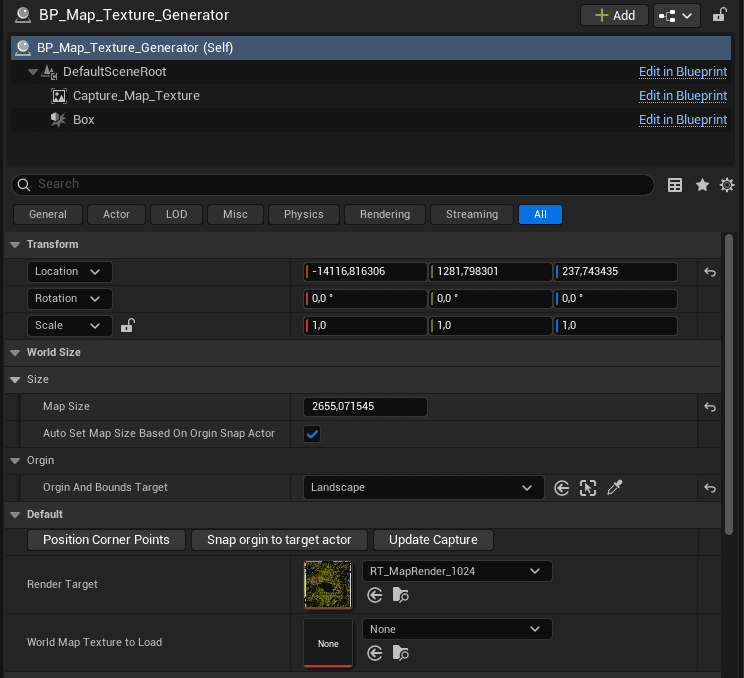Toggle the Scale ratio lock icon
Screen dimensions: 744x678
click(x=128, y=325)
